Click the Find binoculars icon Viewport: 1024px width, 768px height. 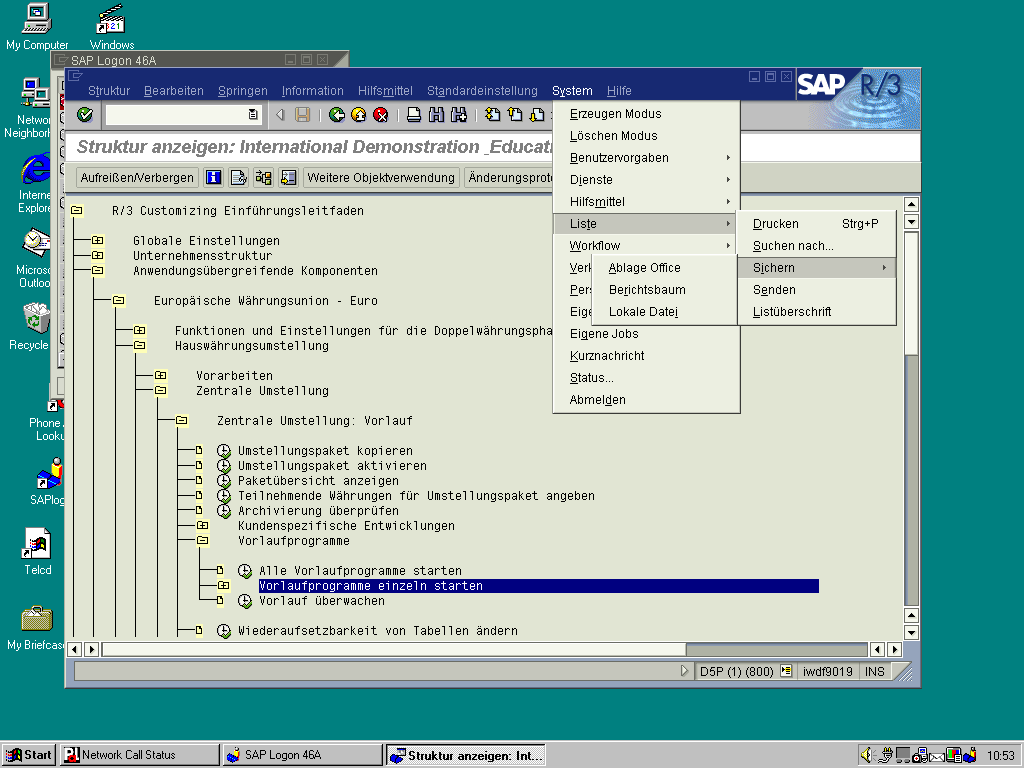coord(436,115)
